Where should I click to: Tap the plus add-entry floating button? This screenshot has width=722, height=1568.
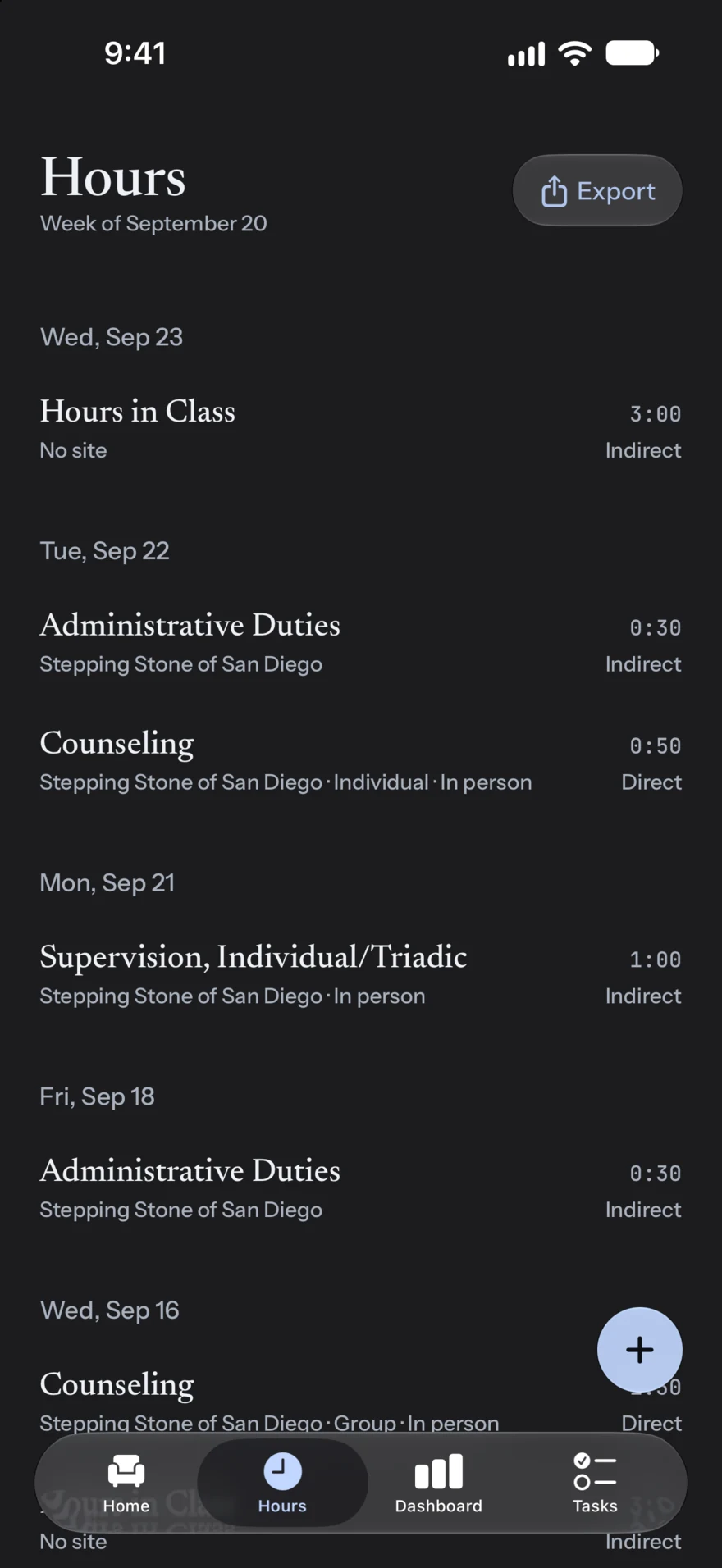pyautogui.click(x=640, y=1350)
